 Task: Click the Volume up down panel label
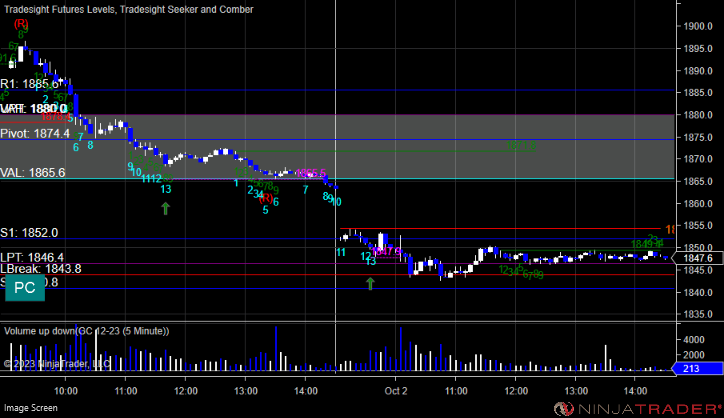click(x=86, y=331)
